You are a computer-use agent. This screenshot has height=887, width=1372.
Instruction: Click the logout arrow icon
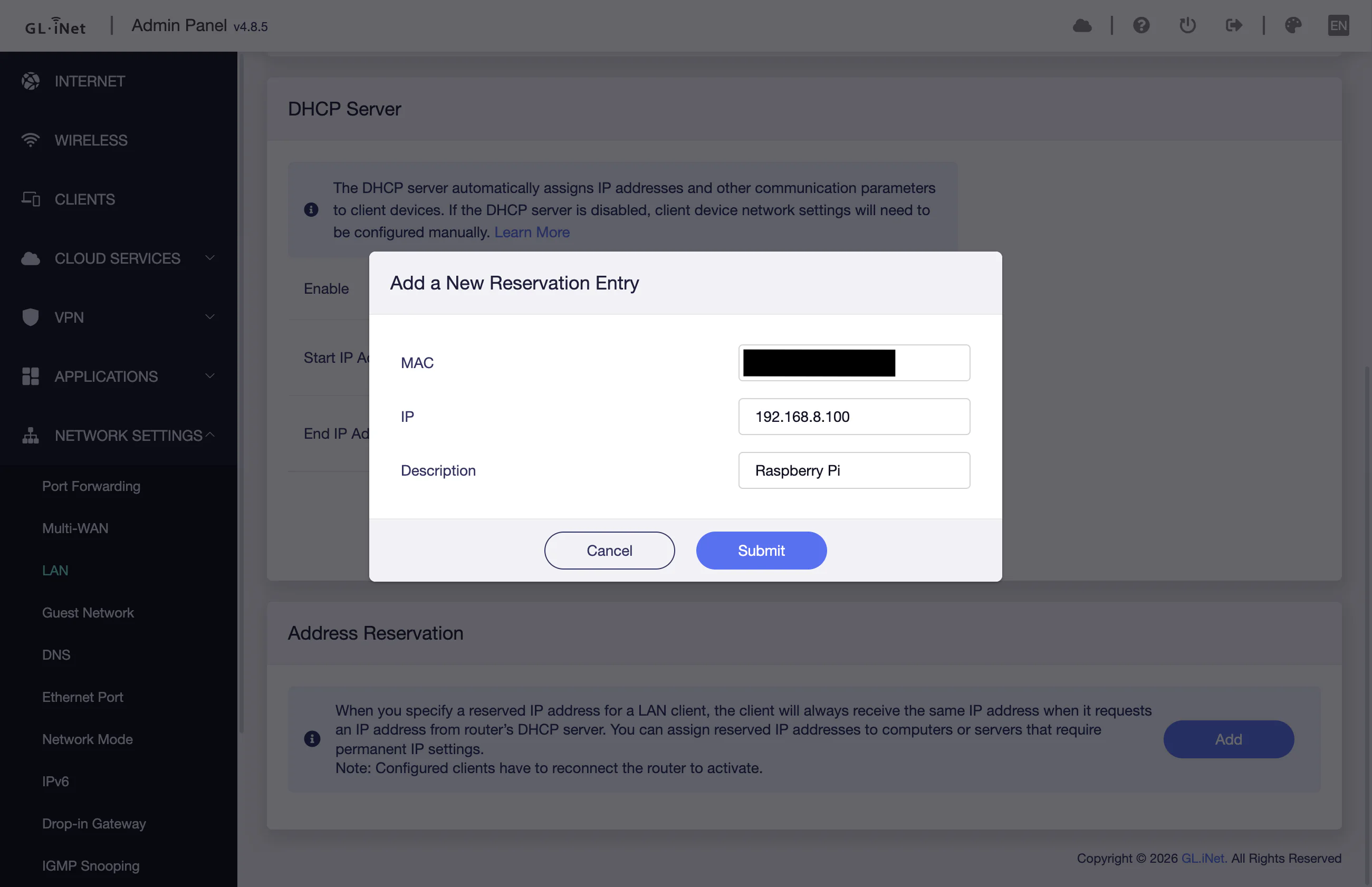tap(1234, 25)
